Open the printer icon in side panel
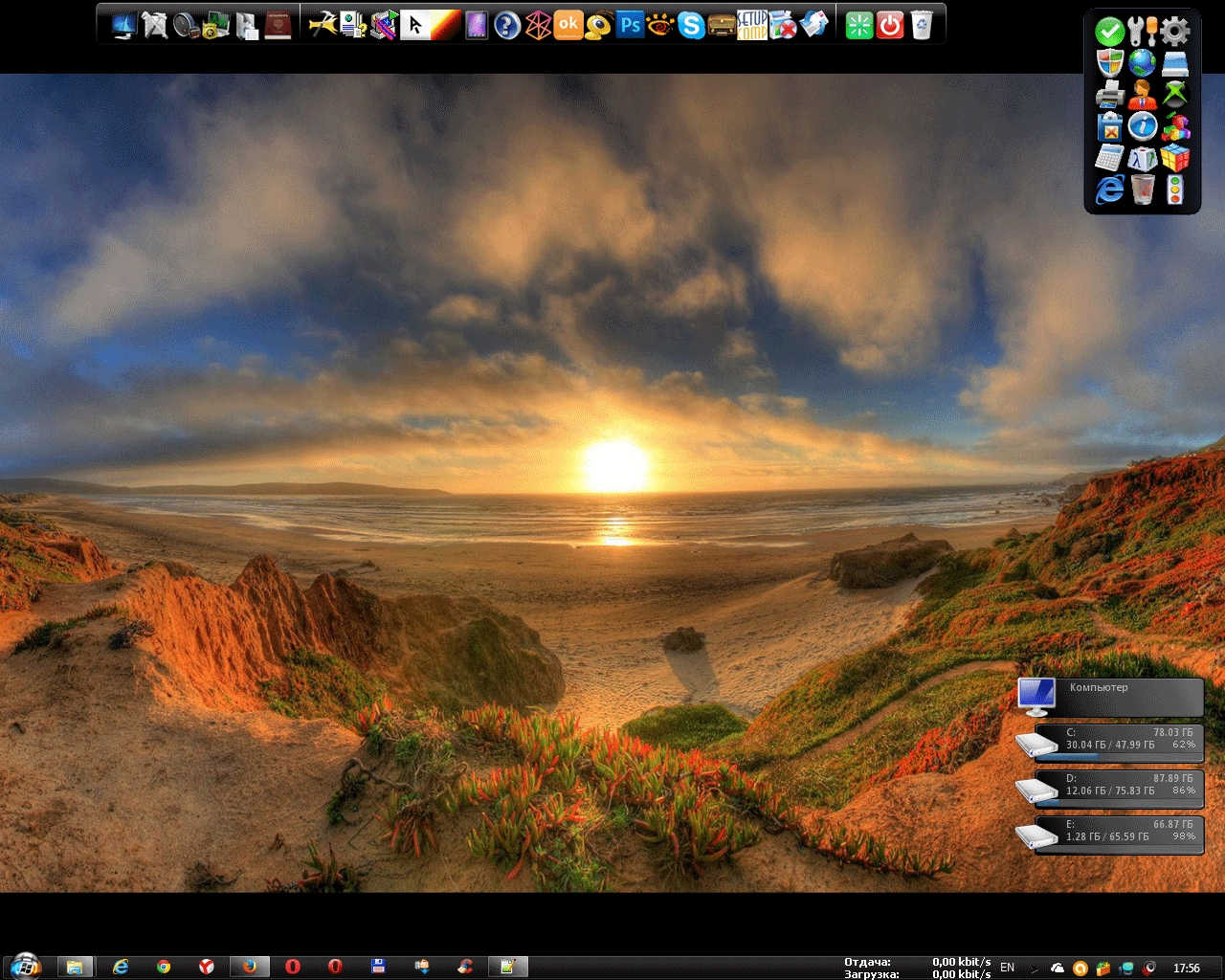 pos(1109,95)
